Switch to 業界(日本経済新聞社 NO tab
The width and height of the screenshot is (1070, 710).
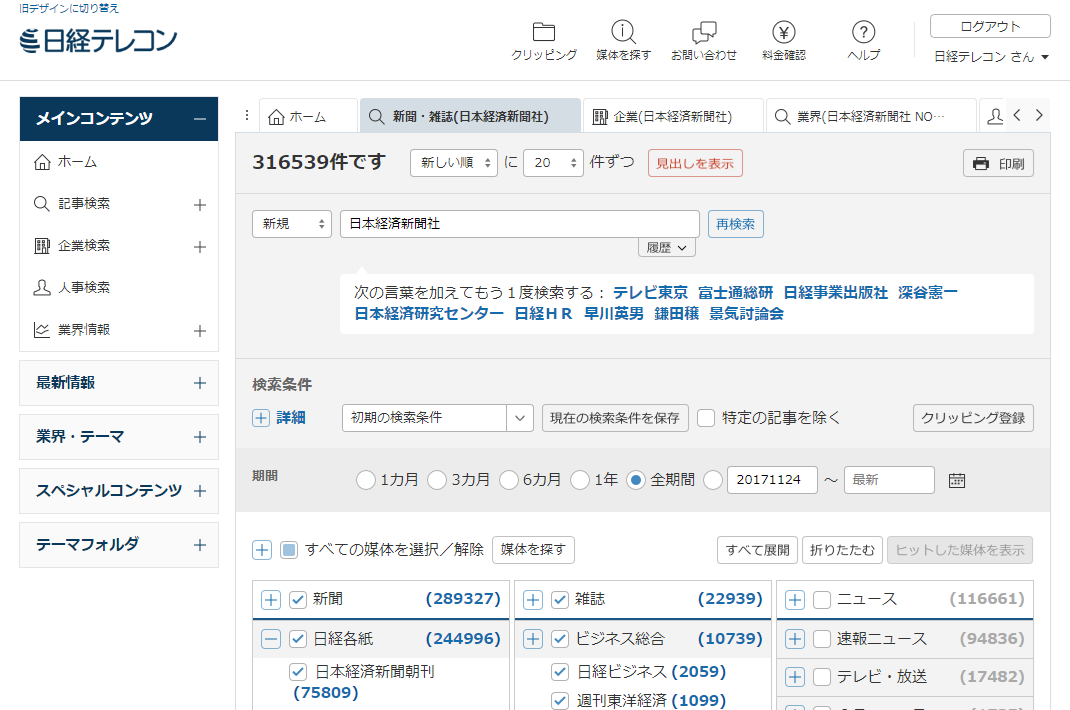pos(871,116)
